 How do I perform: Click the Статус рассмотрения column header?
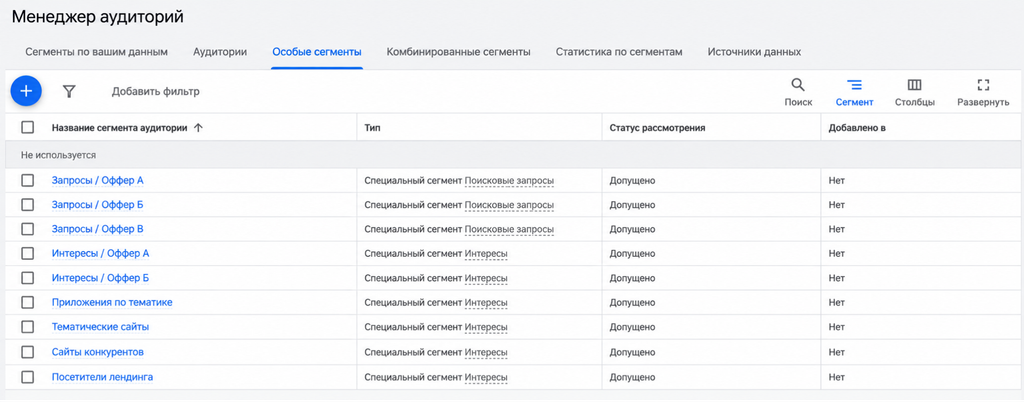pos(657,128)
